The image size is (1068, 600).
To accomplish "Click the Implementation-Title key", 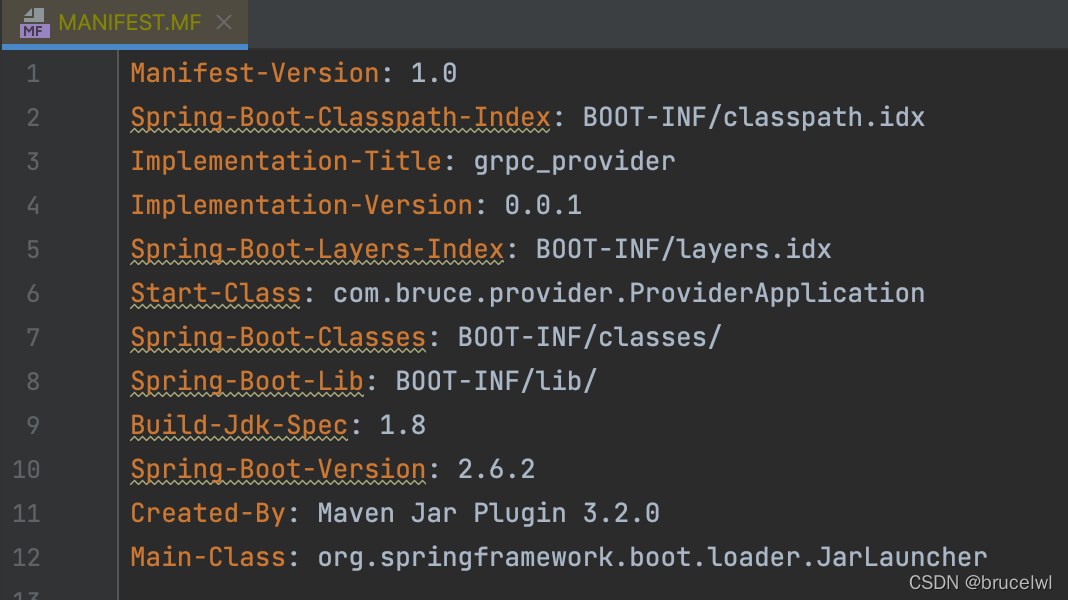I will pyautogui.click(x=286, y=161).
